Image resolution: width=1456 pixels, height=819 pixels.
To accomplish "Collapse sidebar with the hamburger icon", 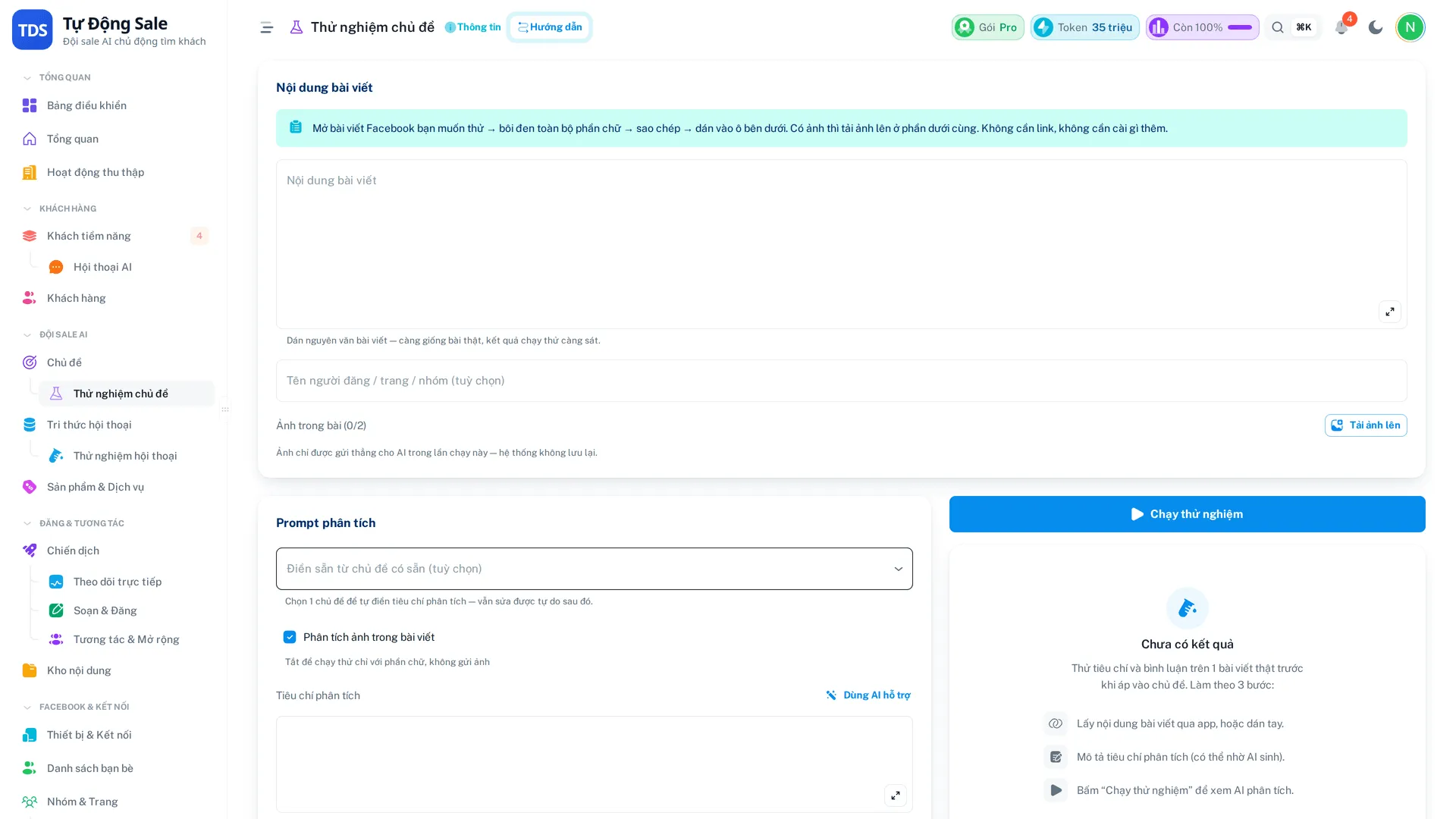I will click(267, 27).
